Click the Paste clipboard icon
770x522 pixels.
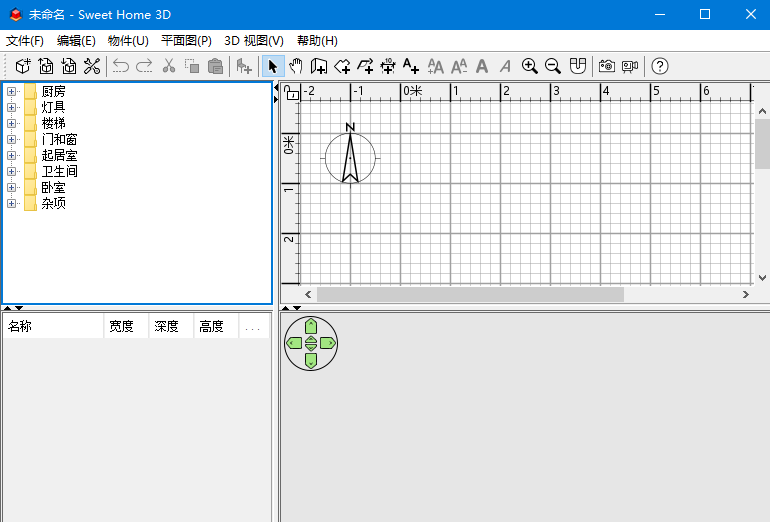215,66
